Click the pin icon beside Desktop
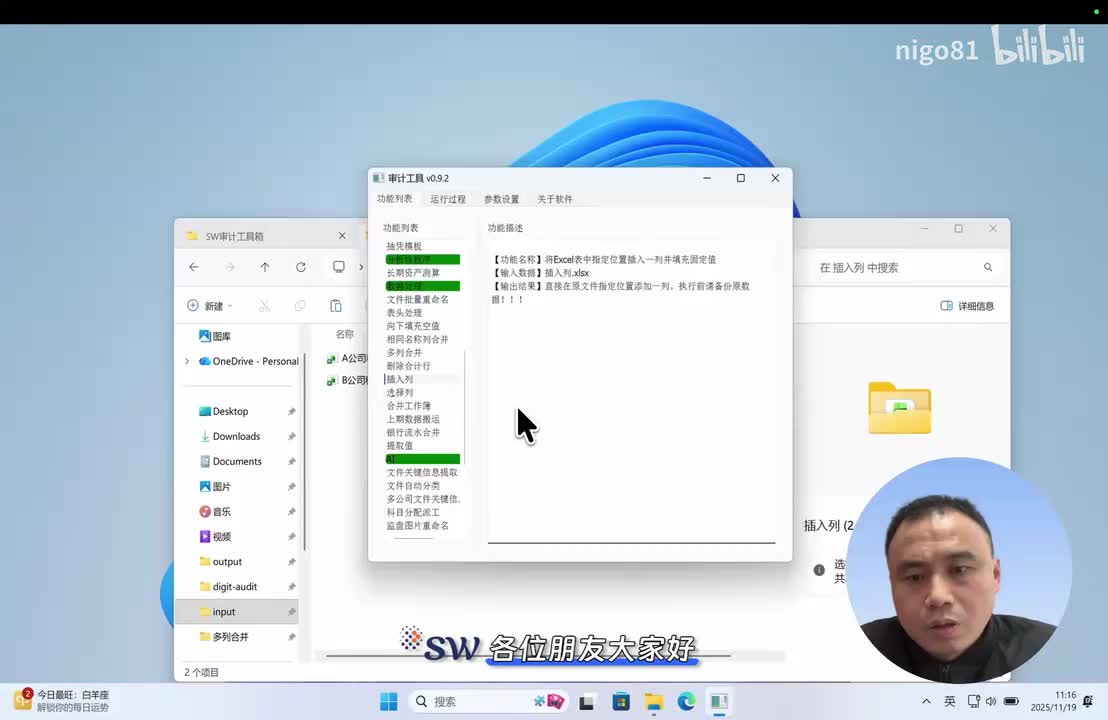 (291, 411)
